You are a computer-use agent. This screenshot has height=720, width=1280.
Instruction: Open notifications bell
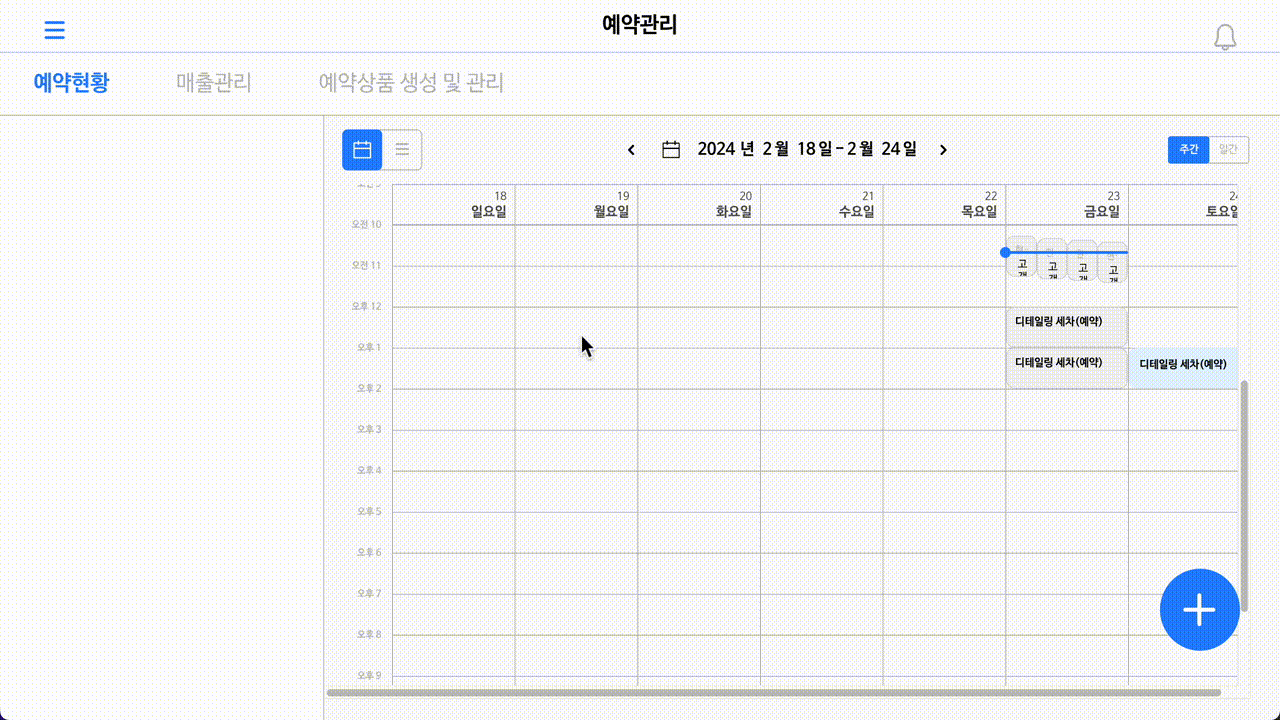click(1225, 38)
